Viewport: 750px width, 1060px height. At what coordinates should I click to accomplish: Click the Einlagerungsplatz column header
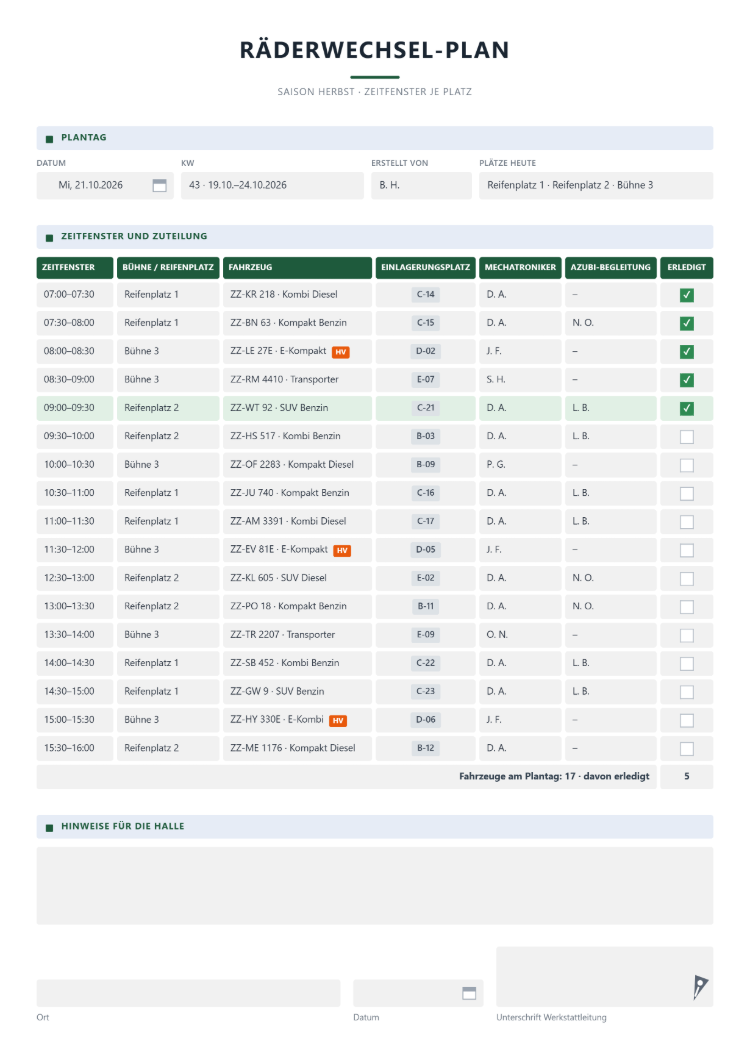[425, 268]
